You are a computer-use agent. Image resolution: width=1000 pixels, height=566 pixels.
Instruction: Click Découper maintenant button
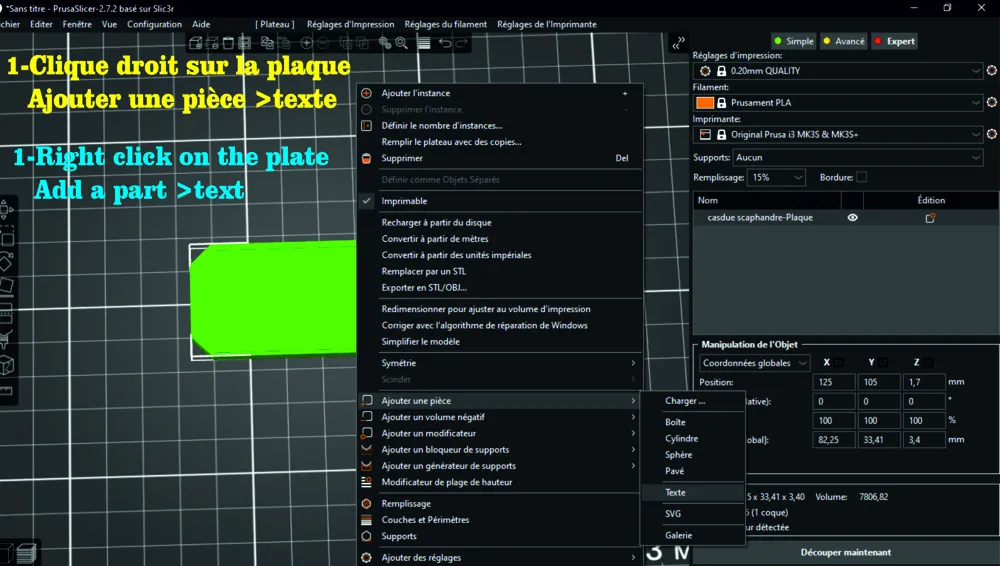pyautogui.click(x=846, y=553)
